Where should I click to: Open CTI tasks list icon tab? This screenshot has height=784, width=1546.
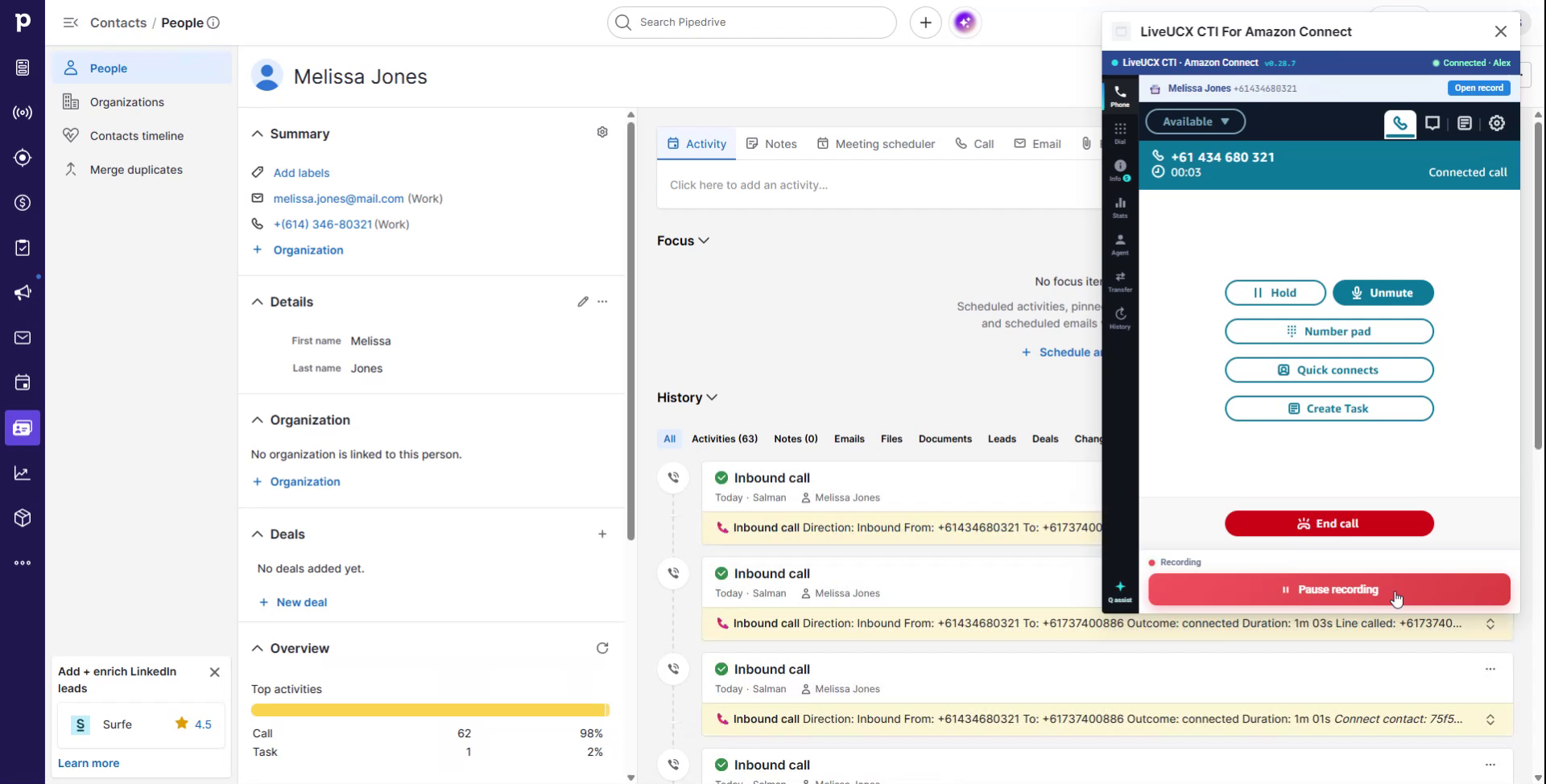point(1465,123)
